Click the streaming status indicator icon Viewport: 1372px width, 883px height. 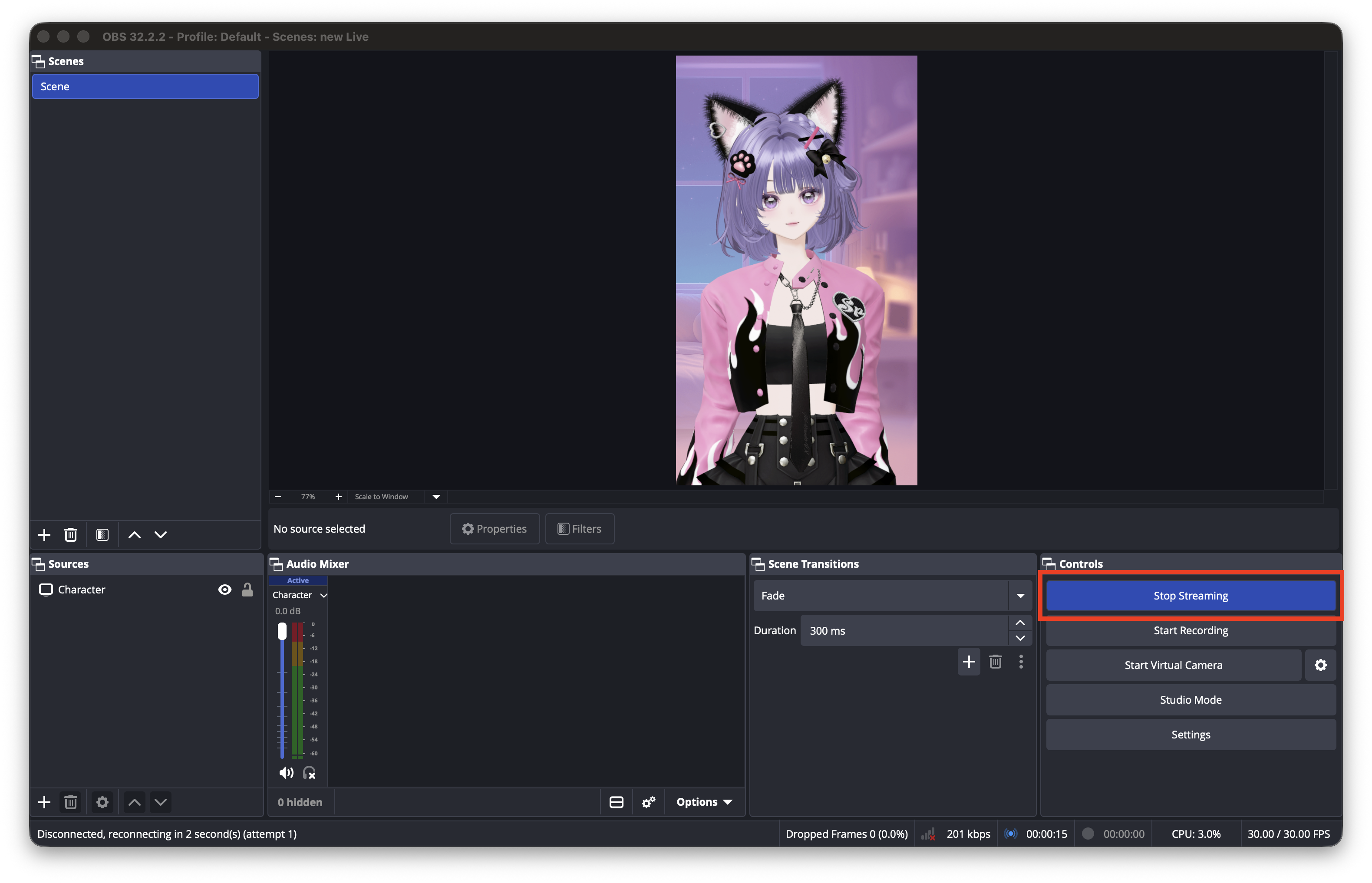point(1011,834)
